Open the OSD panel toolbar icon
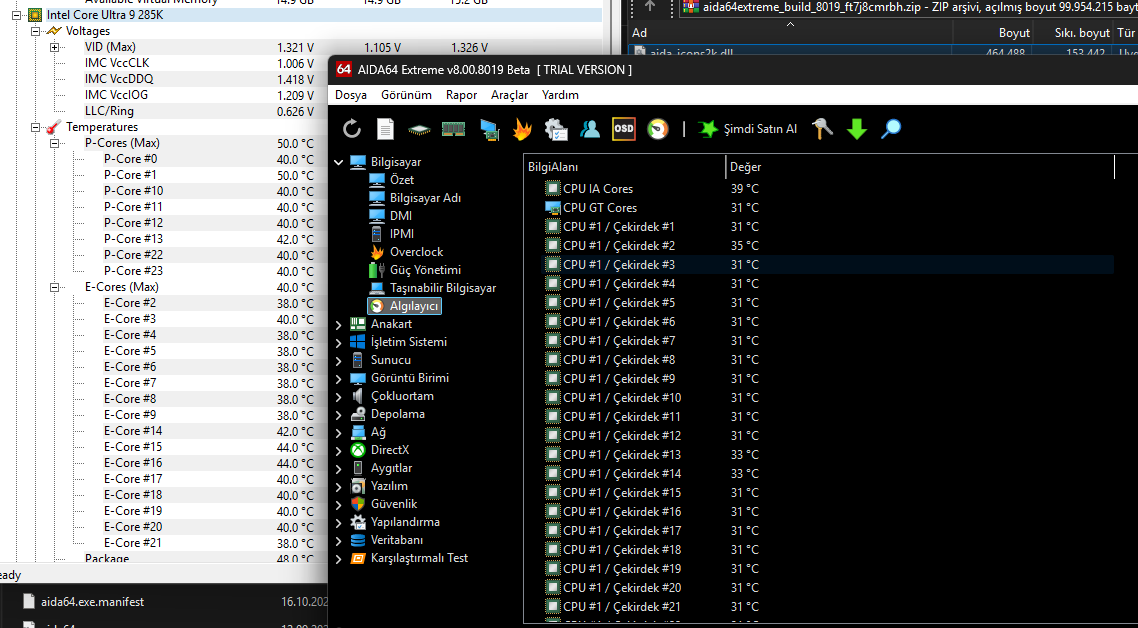Screen dimensions: 1138x628 tap(624, 129)
